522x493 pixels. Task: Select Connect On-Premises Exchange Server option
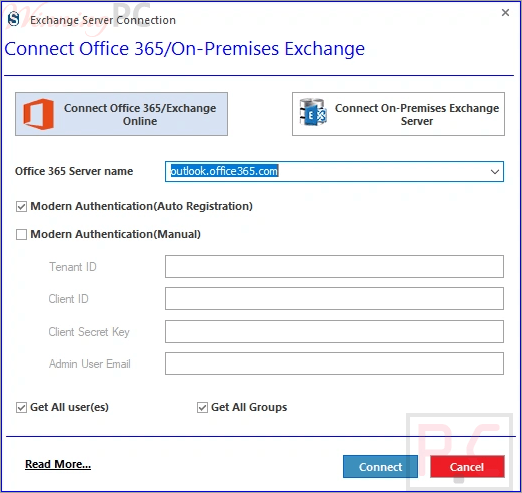click(x=398, y=114)
